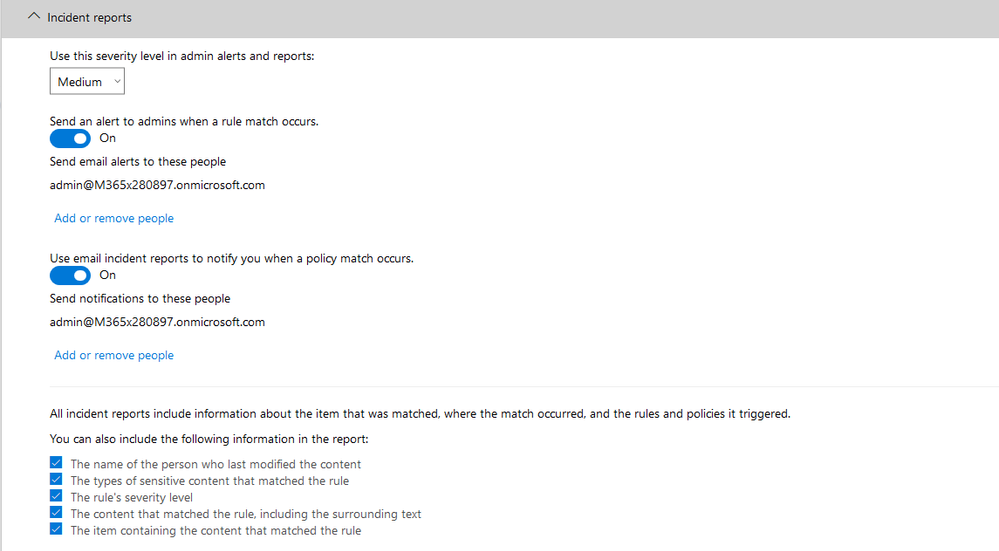Collapse the Incident reports section chevron
This screenshot has width=999, height=551.
(x=34, y=17)
